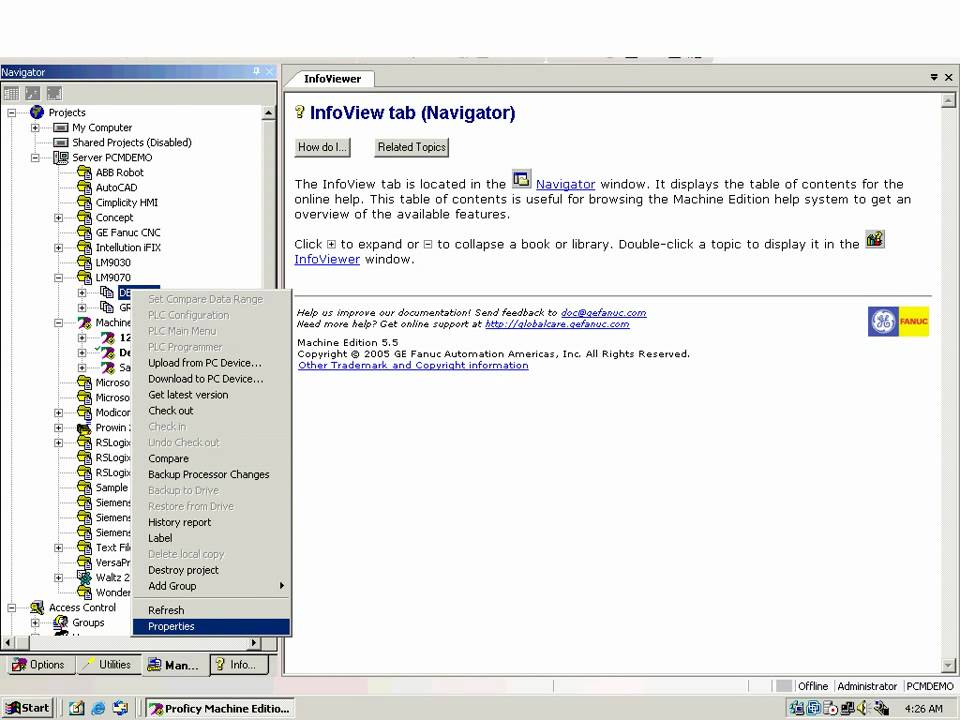Click the Navigator window icon in help text
Screen dimensions: 960x720
click(x=521, y=180)
